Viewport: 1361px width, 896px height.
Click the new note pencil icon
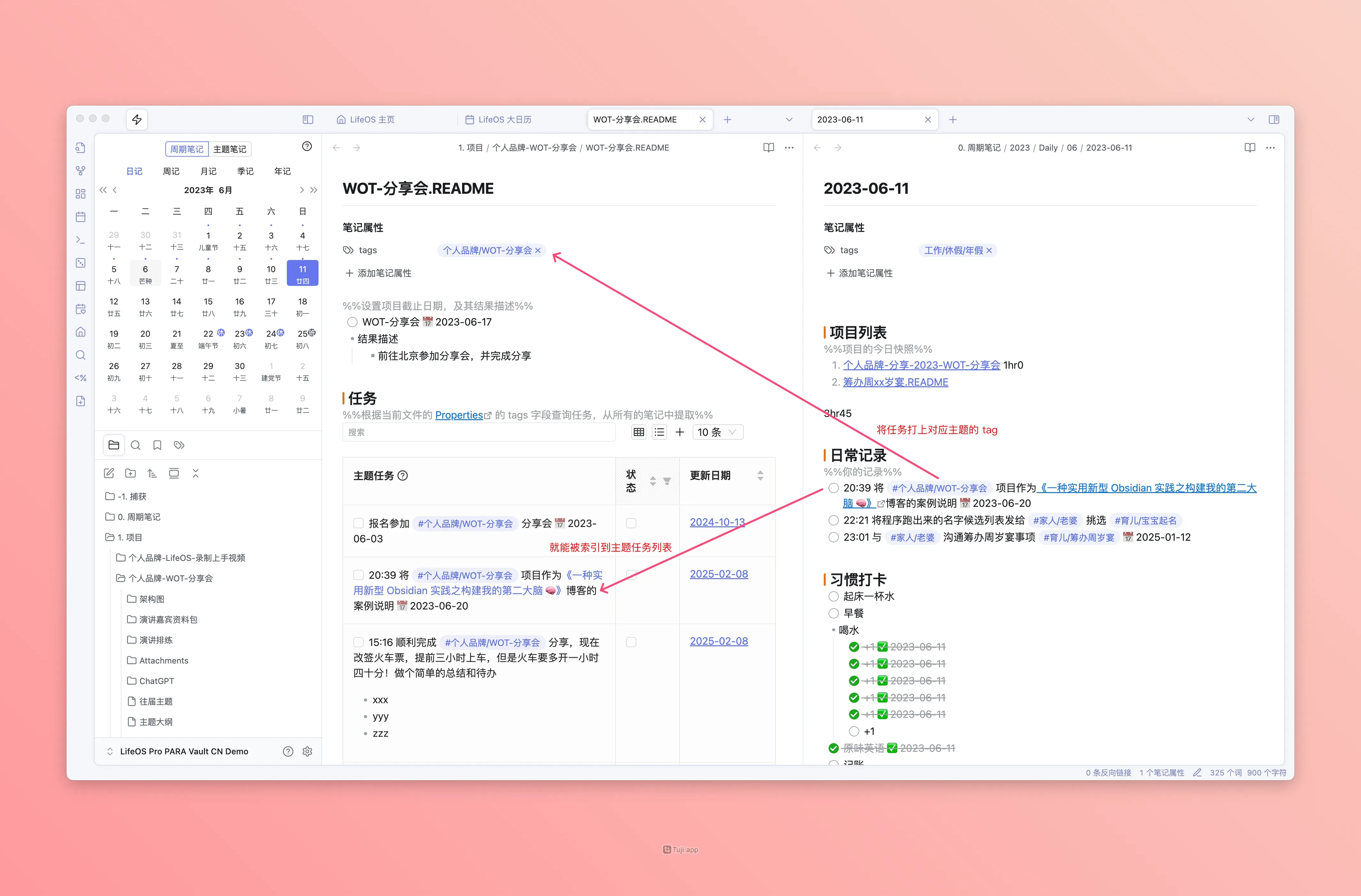pos(109,474)
